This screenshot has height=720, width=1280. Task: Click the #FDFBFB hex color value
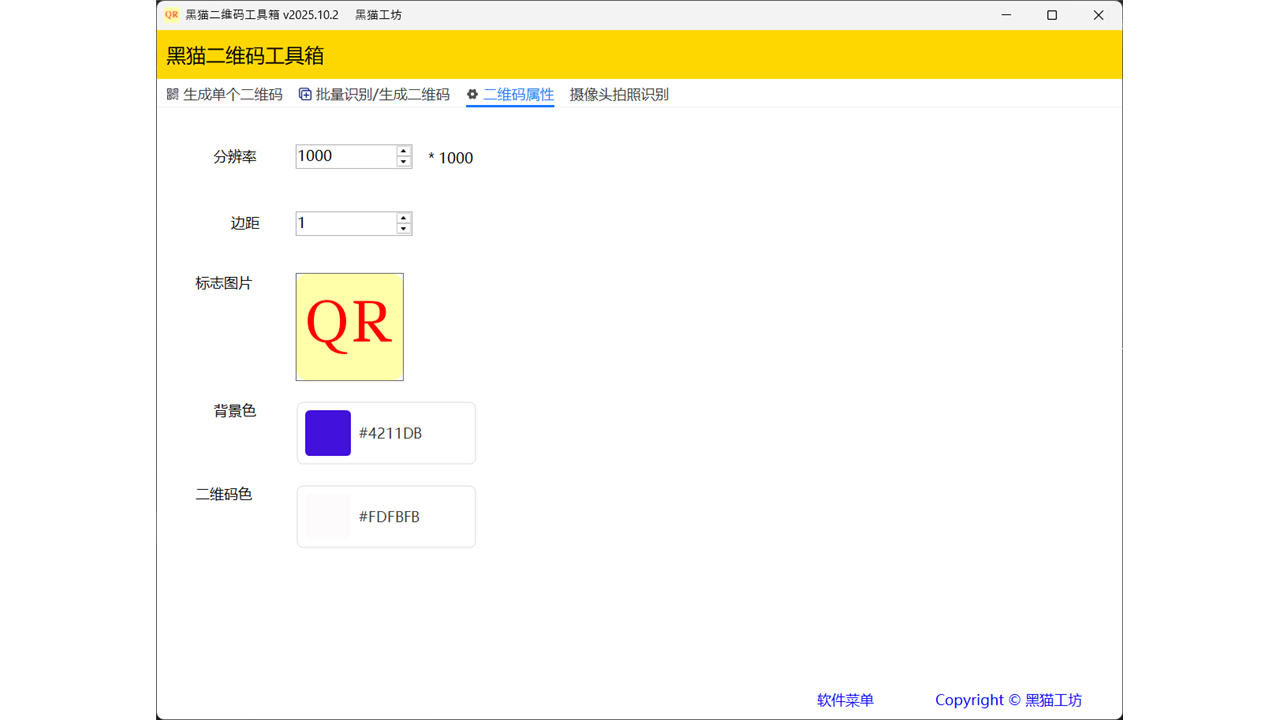click(x=389, y=517)
